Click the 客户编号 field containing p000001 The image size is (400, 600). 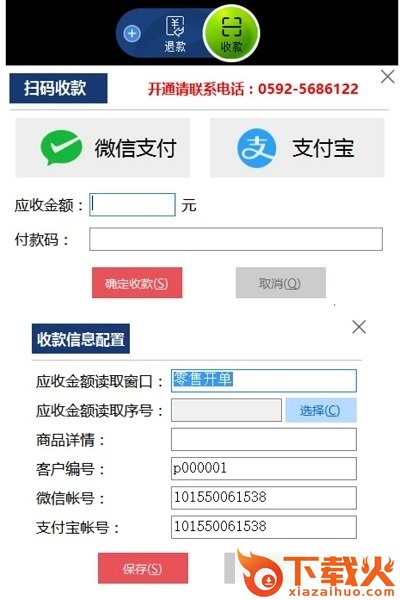pos(264,468)
